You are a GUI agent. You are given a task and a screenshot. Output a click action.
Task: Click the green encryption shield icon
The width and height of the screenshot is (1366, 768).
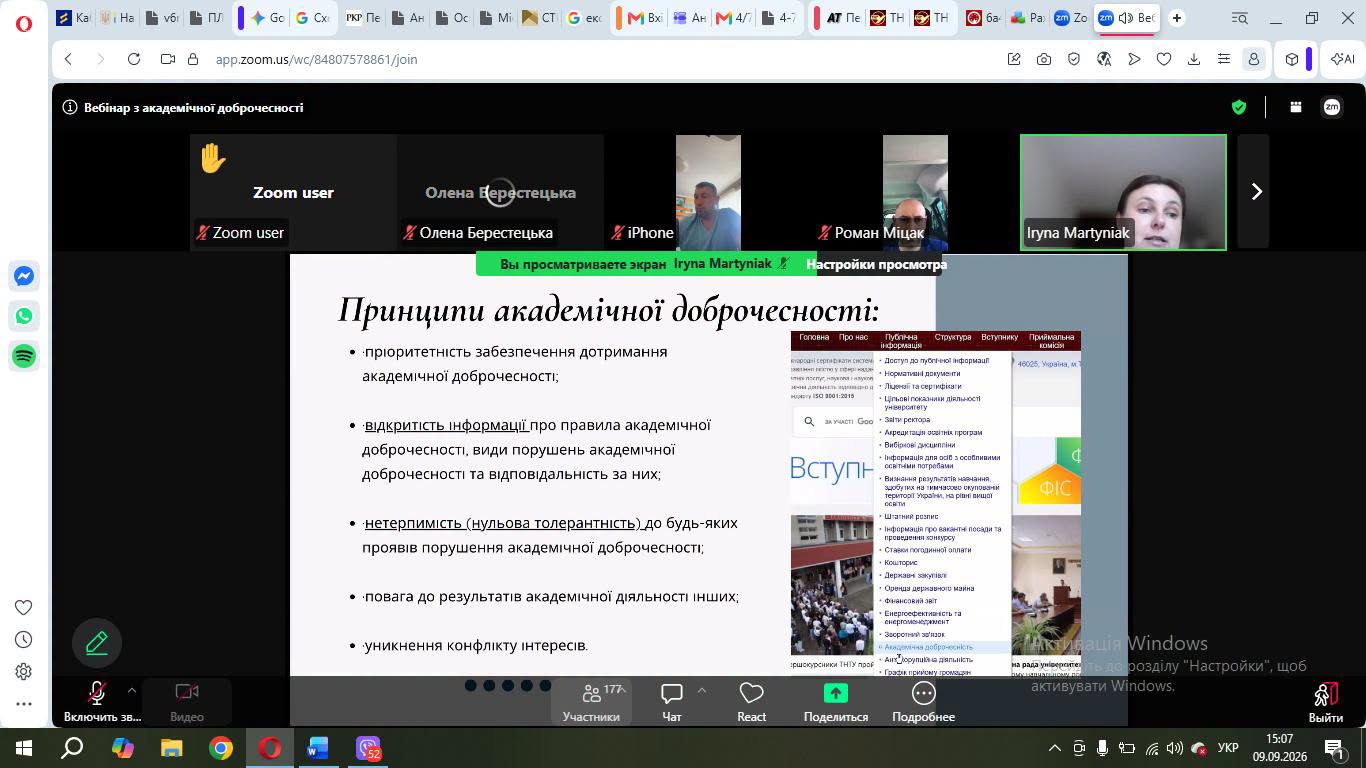[x=1239, y=107]
